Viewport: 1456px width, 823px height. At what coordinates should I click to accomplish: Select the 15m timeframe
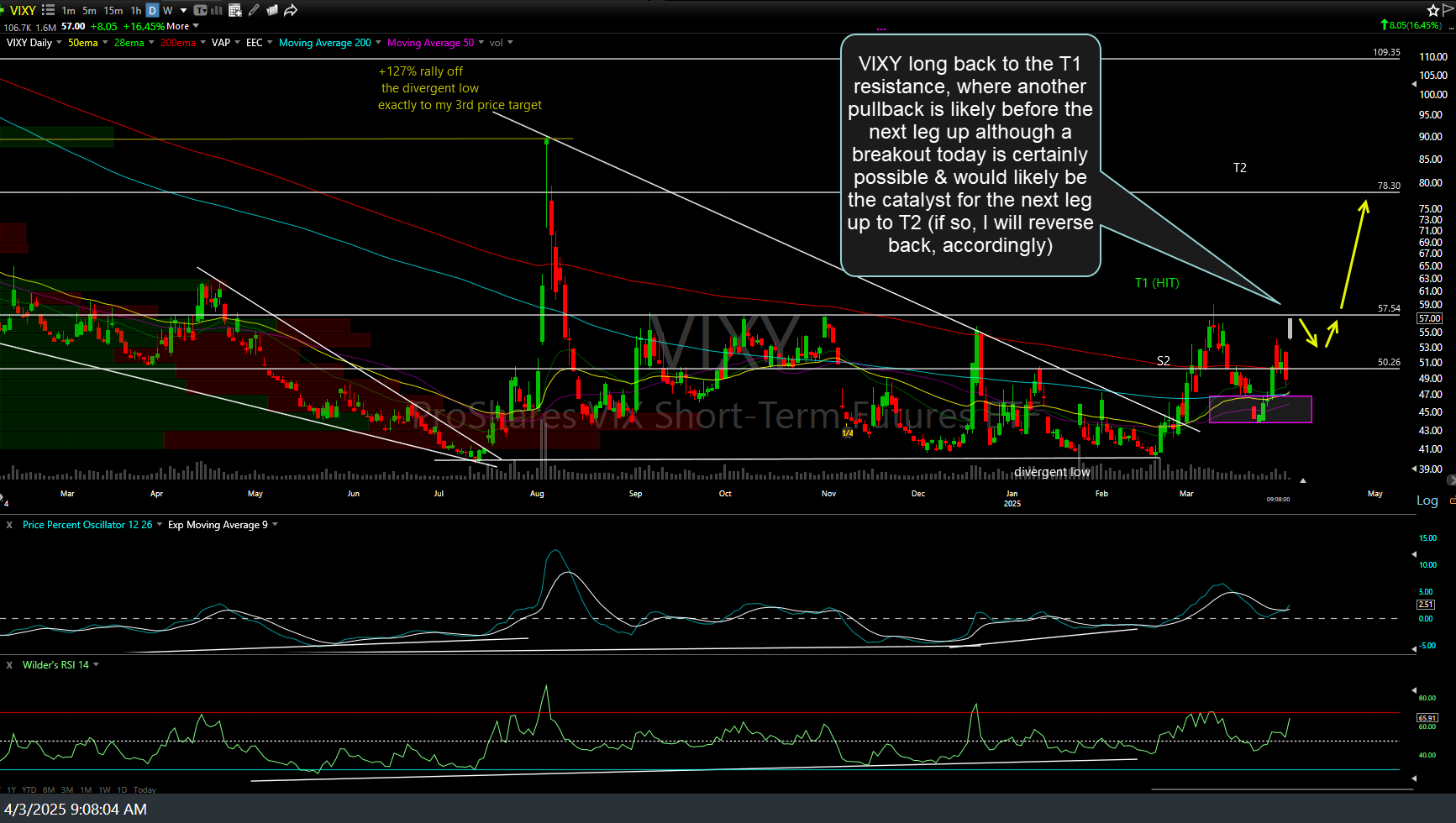pos(113,10)
